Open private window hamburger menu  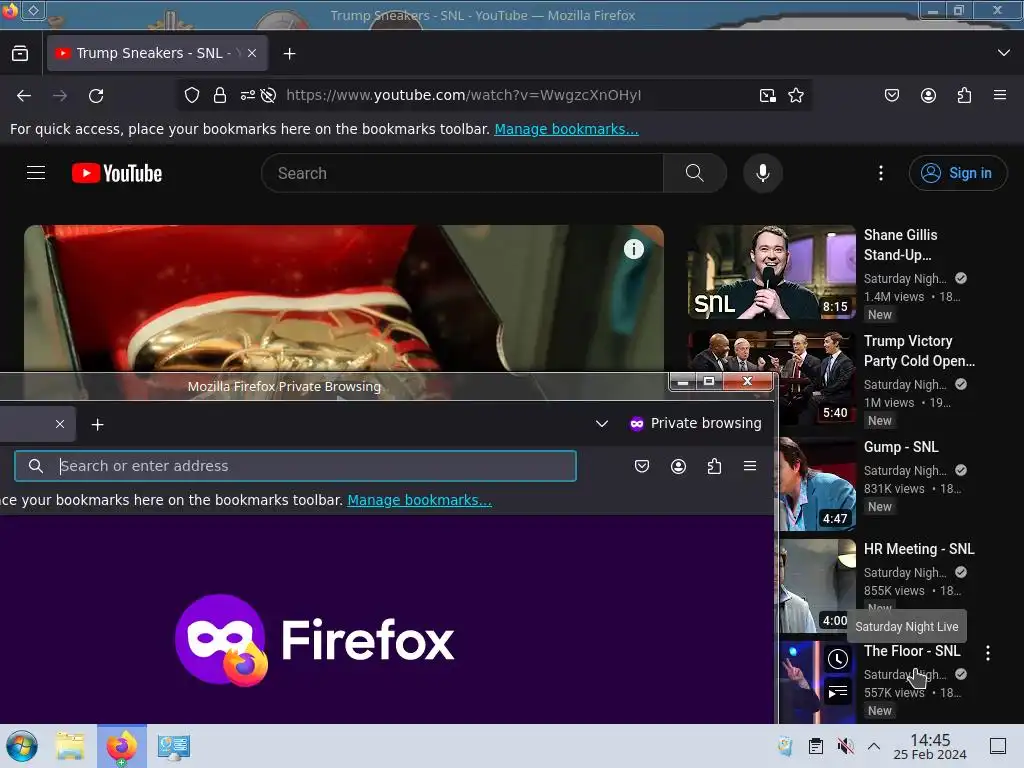(x=750, y=466)
